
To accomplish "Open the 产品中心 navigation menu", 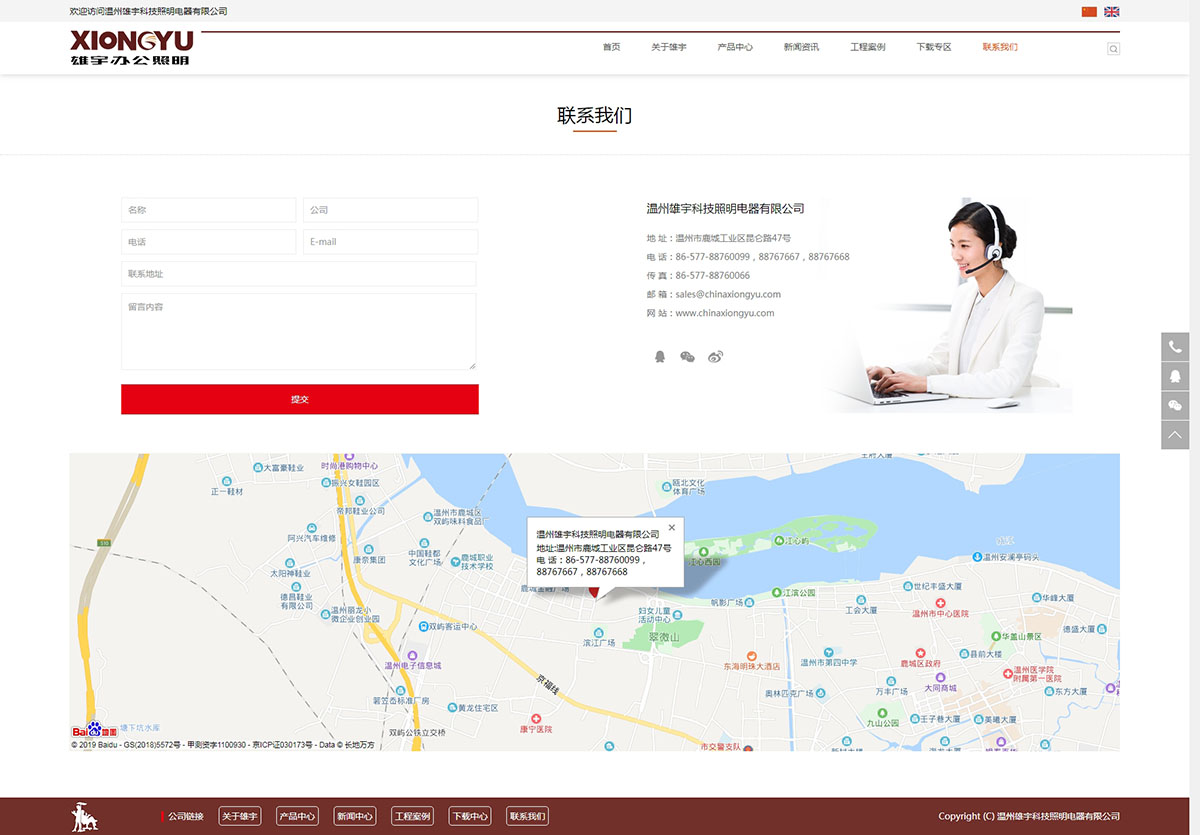I will coord(735,47).
